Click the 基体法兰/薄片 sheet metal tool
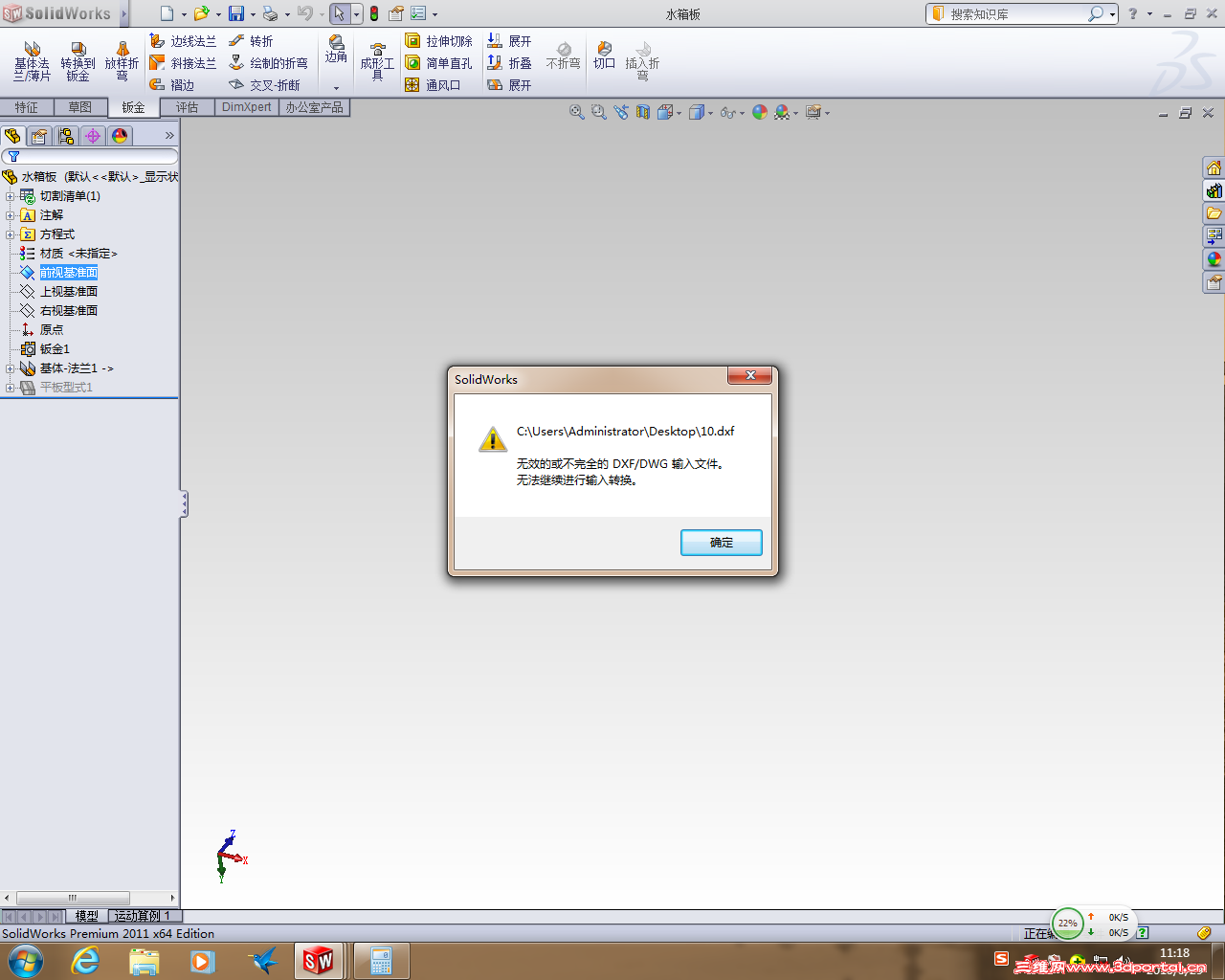The width and height of the screenshot is (1225, 980). (x=32, y=61)
